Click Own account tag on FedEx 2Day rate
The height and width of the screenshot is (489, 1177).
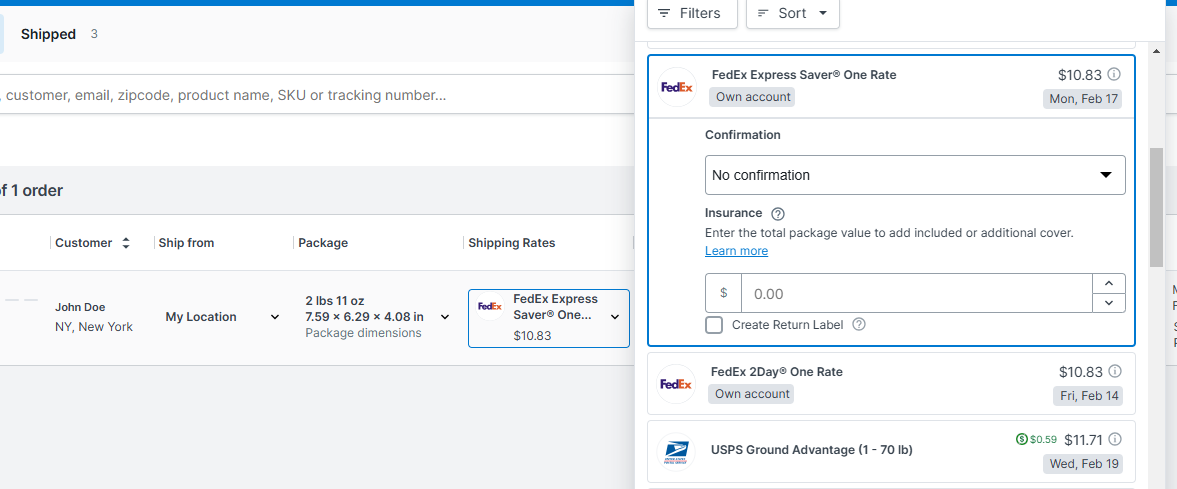[752, 394]
